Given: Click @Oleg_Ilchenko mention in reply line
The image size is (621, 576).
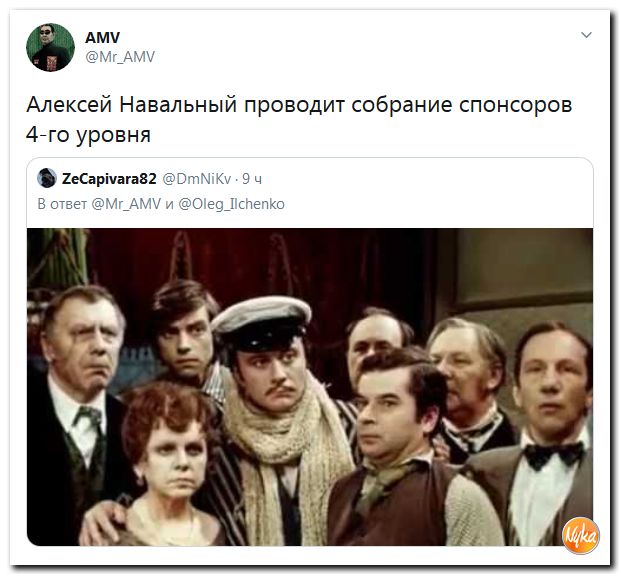Looking at the screenshot, I should tap(231, 204).
